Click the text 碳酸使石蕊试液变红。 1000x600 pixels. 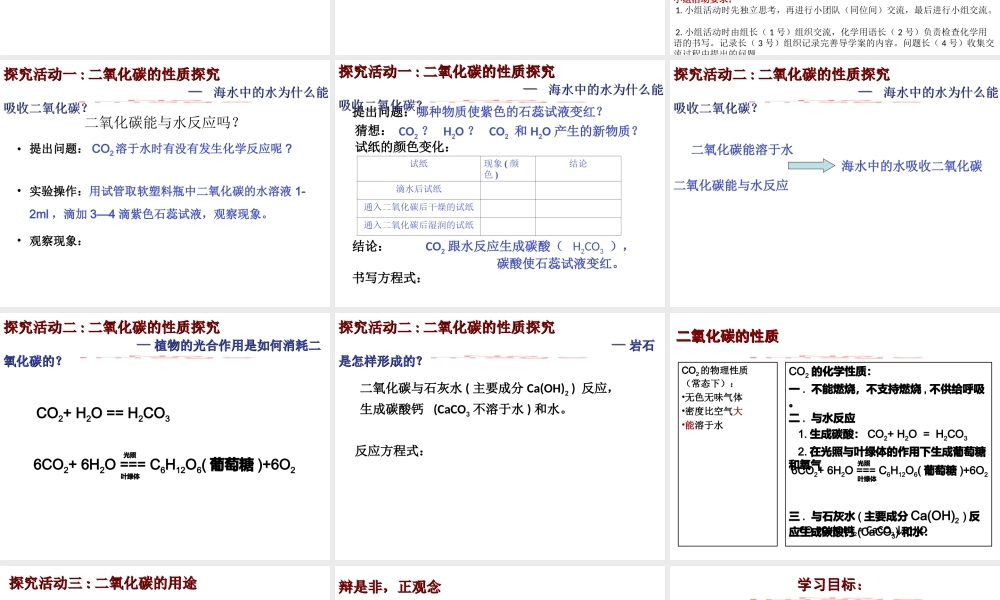[558, 263]
